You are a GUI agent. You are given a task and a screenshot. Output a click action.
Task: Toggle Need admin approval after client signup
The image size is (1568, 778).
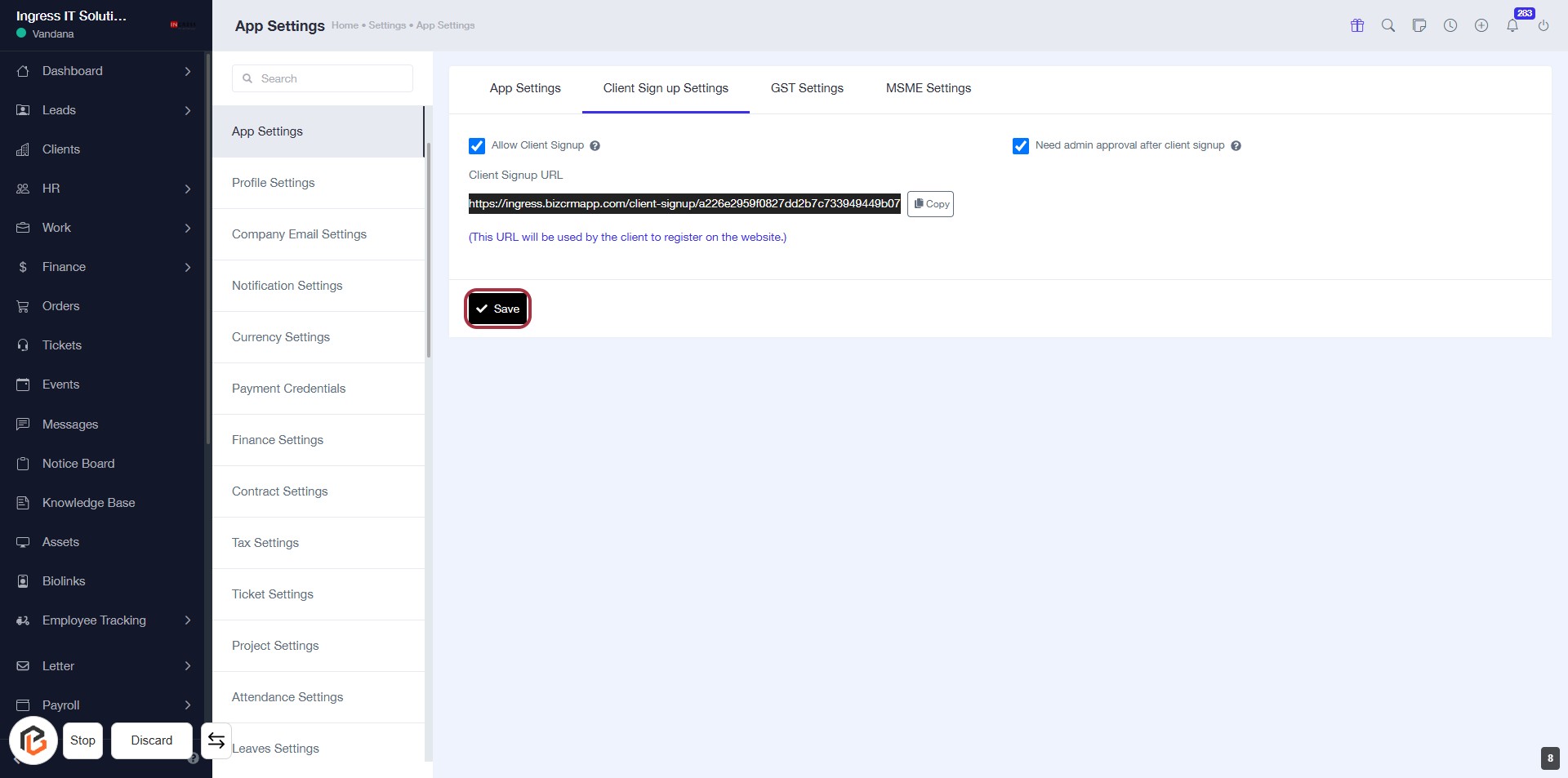point(1021,146)
